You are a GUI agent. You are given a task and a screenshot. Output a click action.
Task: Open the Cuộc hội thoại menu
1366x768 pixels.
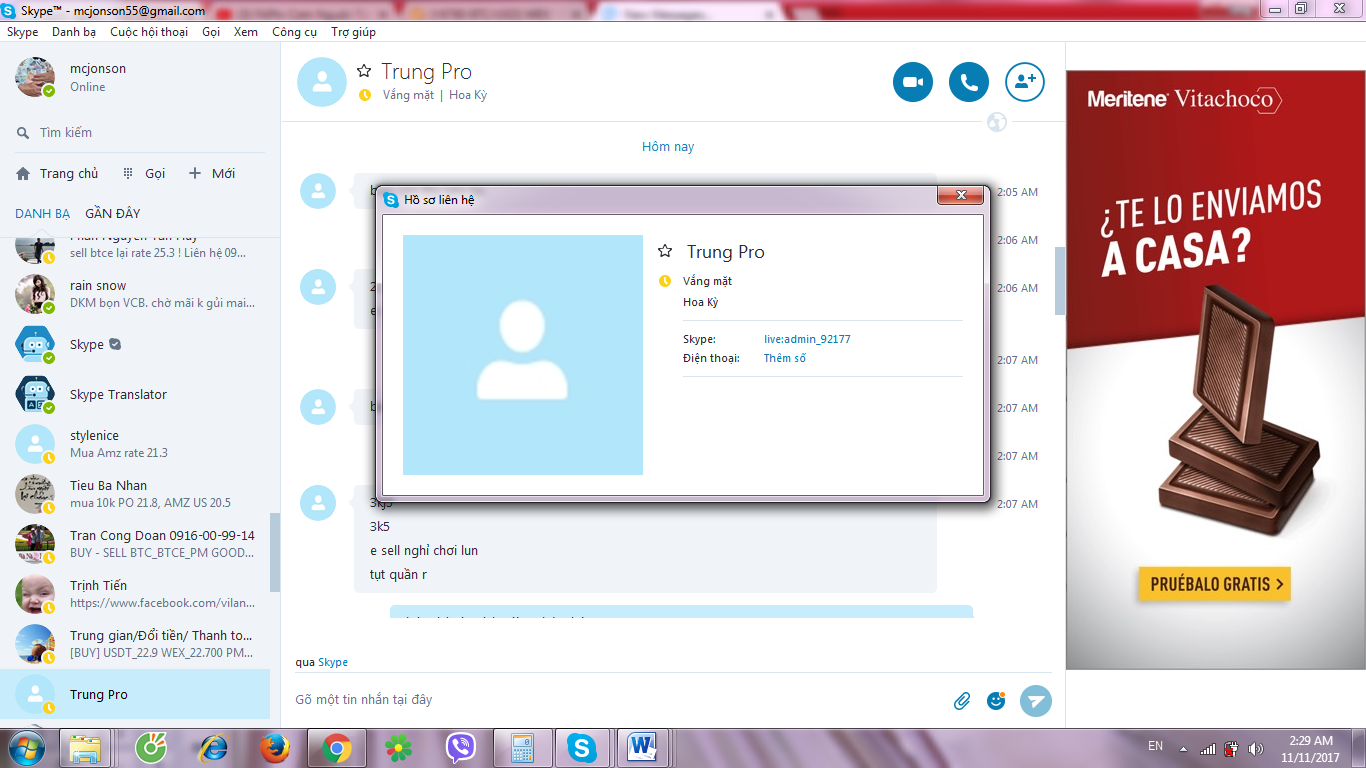[x=149, y=32]
